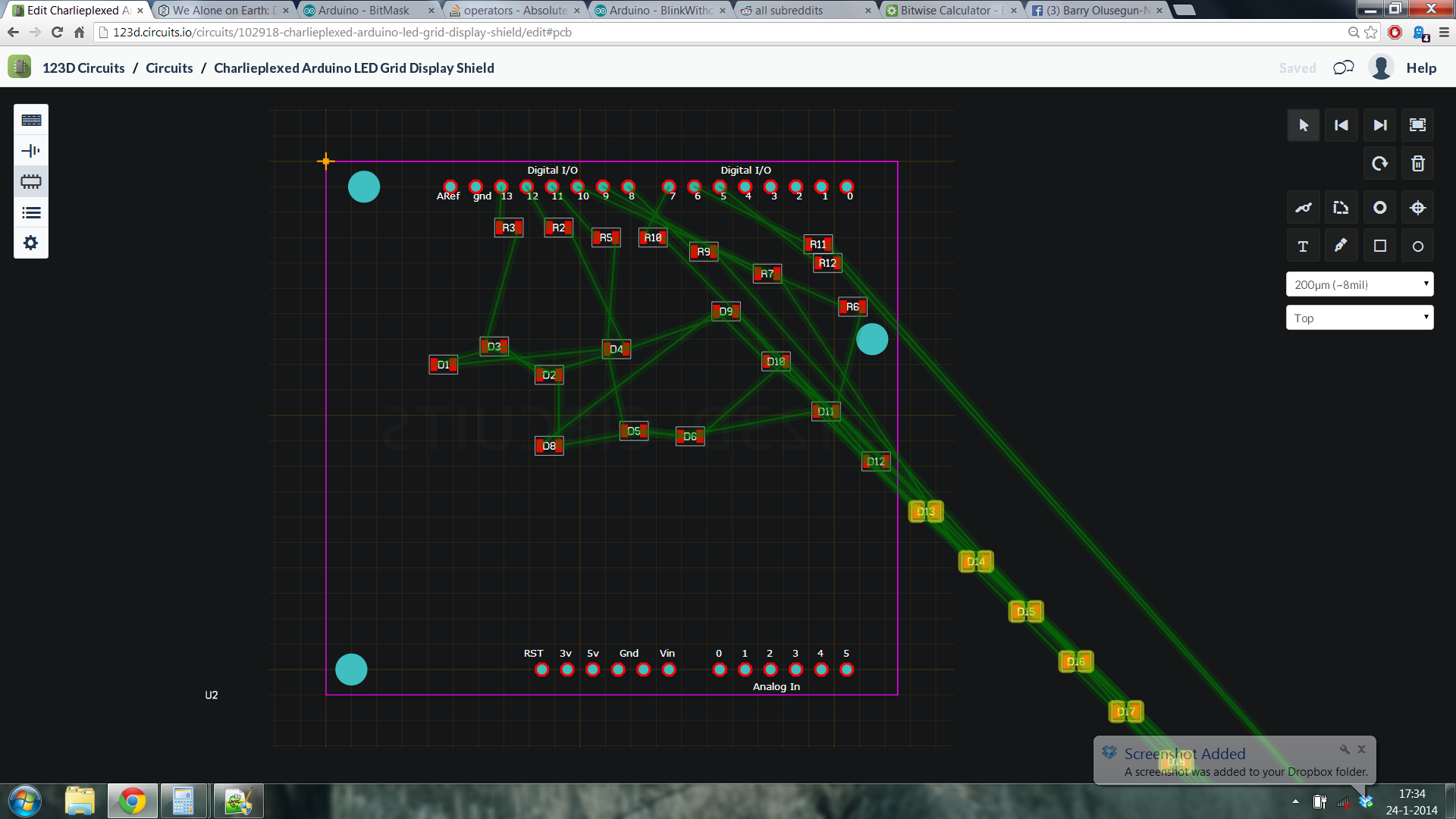Rotate the selected component

(x=1379, y=163)
